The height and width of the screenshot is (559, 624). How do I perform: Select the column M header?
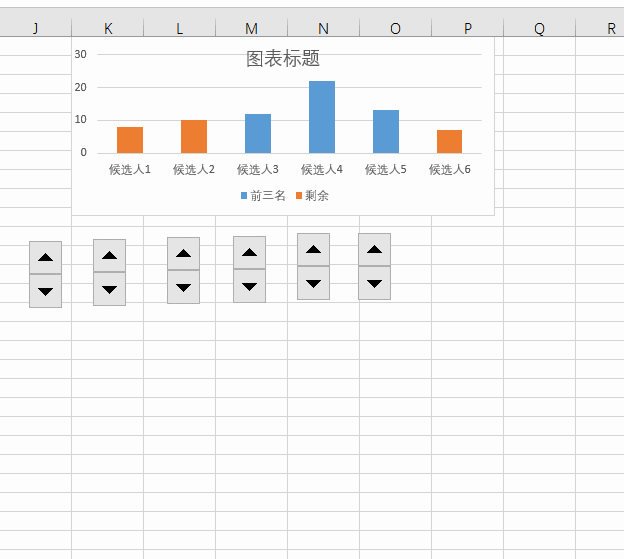point(252,28)
